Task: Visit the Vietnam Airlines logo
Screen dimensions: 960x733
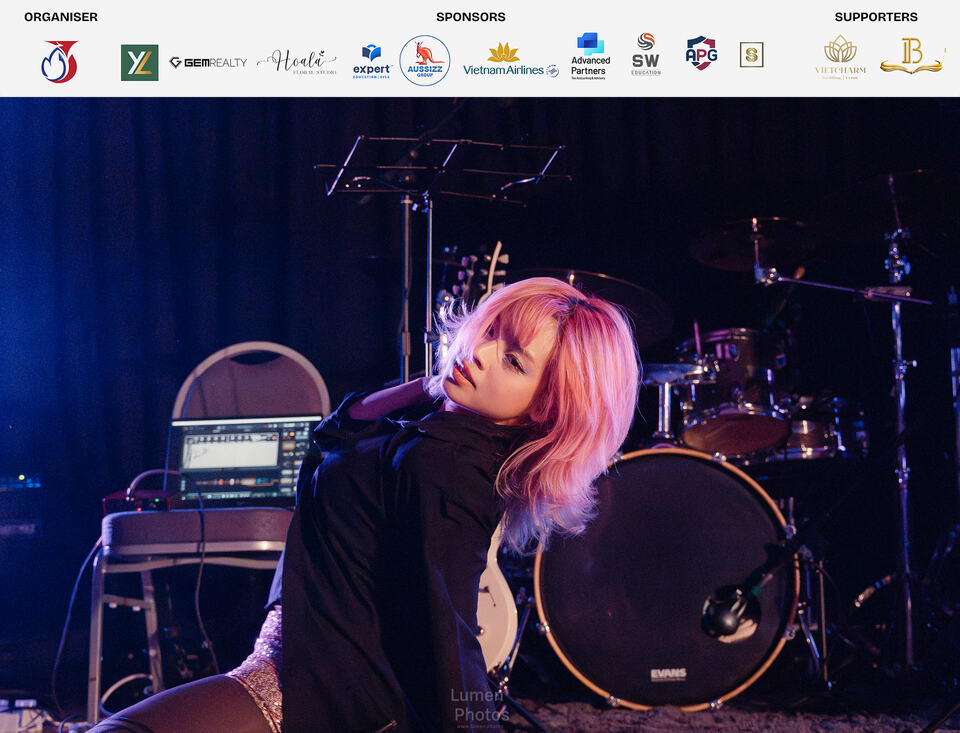Action: pos(511,61)
